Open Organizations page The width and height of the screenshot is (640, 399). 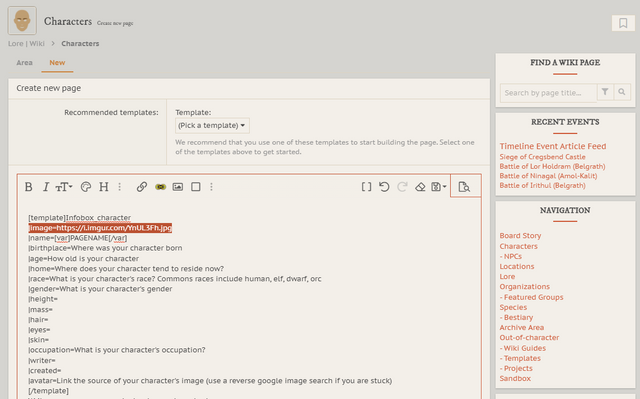tap(524, 287)
